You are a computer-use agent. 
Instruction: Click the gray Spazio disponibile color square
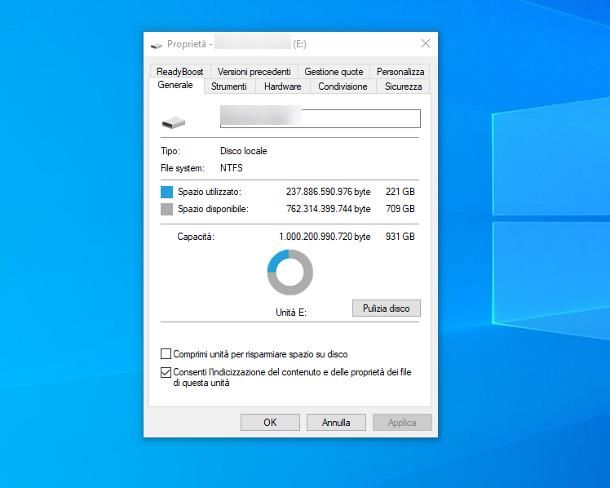coord(167,209)
